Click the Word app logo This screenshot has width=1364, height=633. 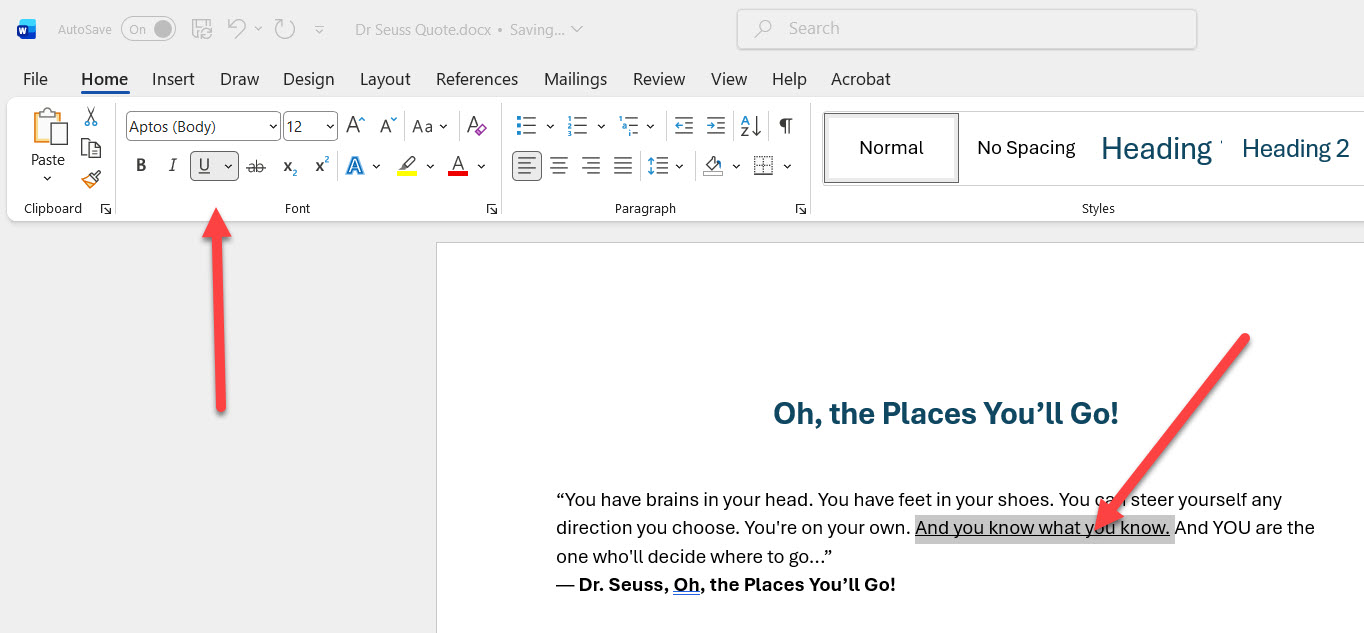[x=27, y=30]
